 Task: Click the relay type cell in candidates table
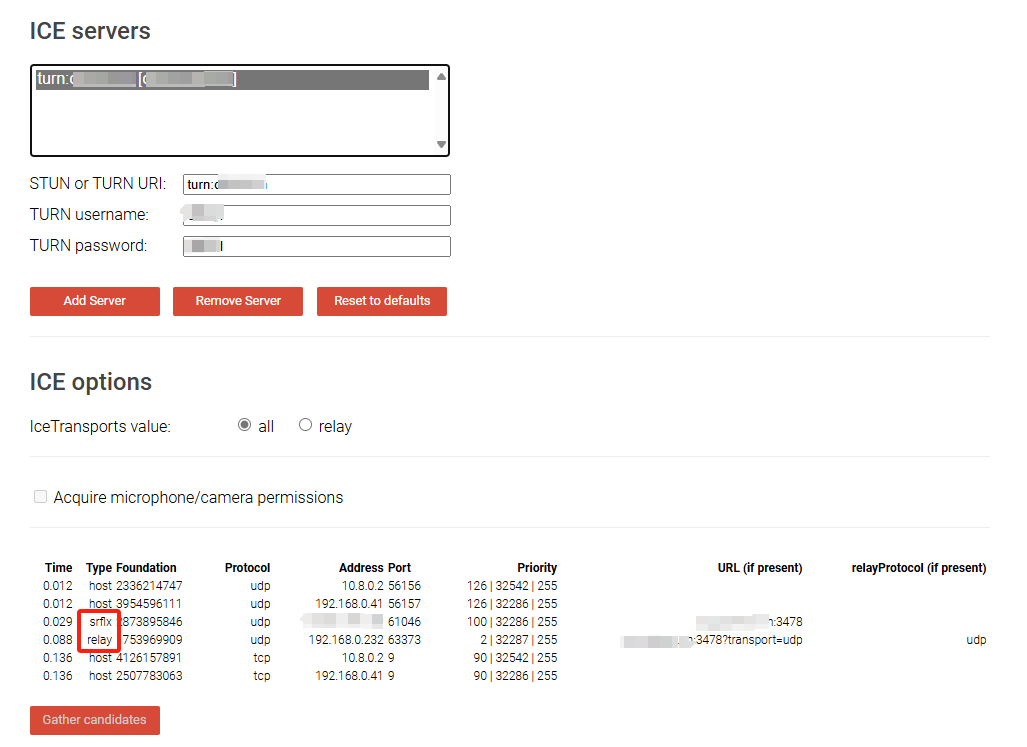click(x=100, y=640)
